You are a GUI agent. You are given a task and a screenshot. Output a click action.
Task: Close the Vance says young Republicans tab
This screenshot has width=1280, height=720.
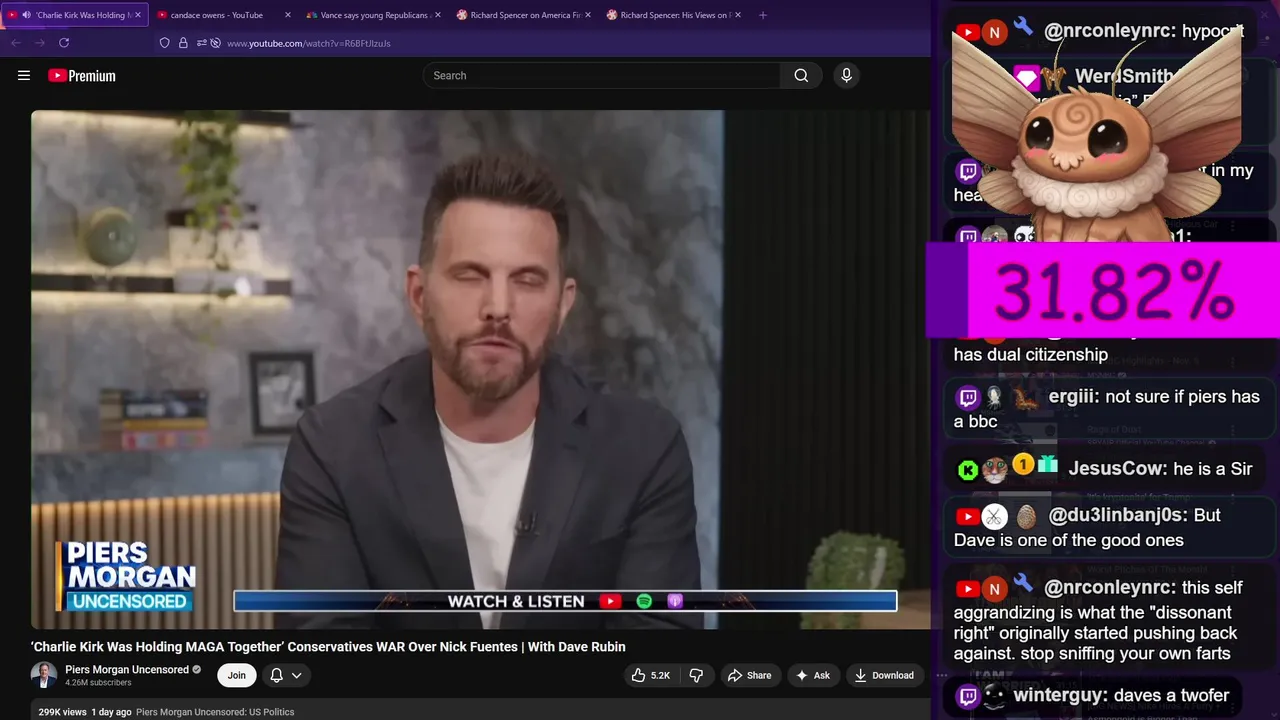(x=438, y=15)
